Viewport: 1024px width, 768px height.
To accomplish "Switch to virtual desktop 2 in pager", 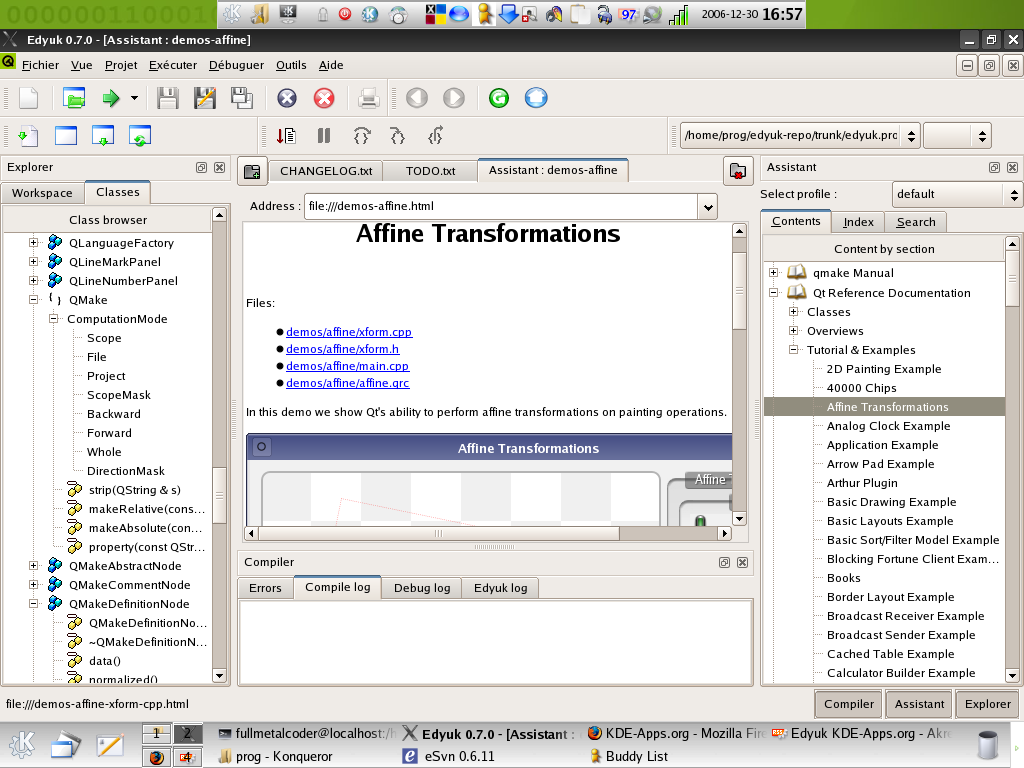I will [x=187, y=734].
